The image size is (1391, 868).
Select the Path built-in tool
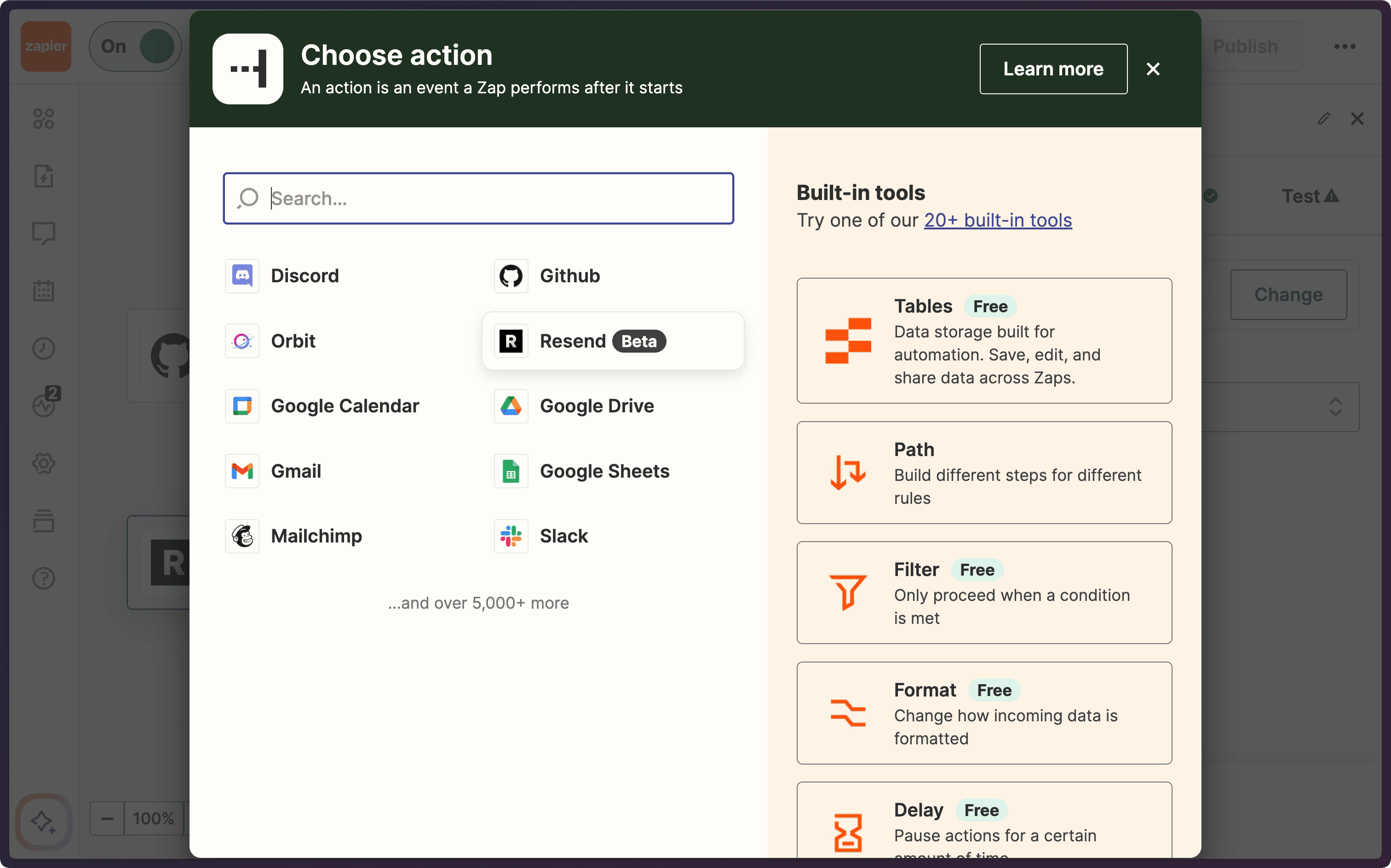pos(983,473)
